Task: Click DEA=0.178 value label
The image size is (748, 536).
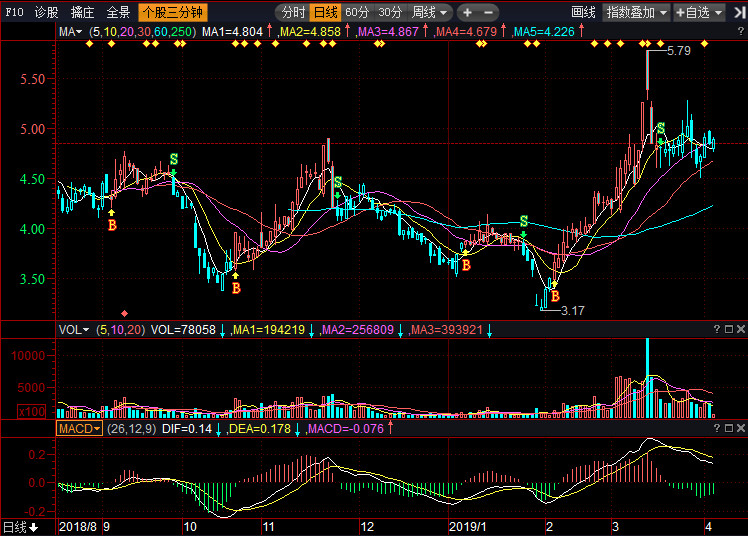Action: click(260, 429)
